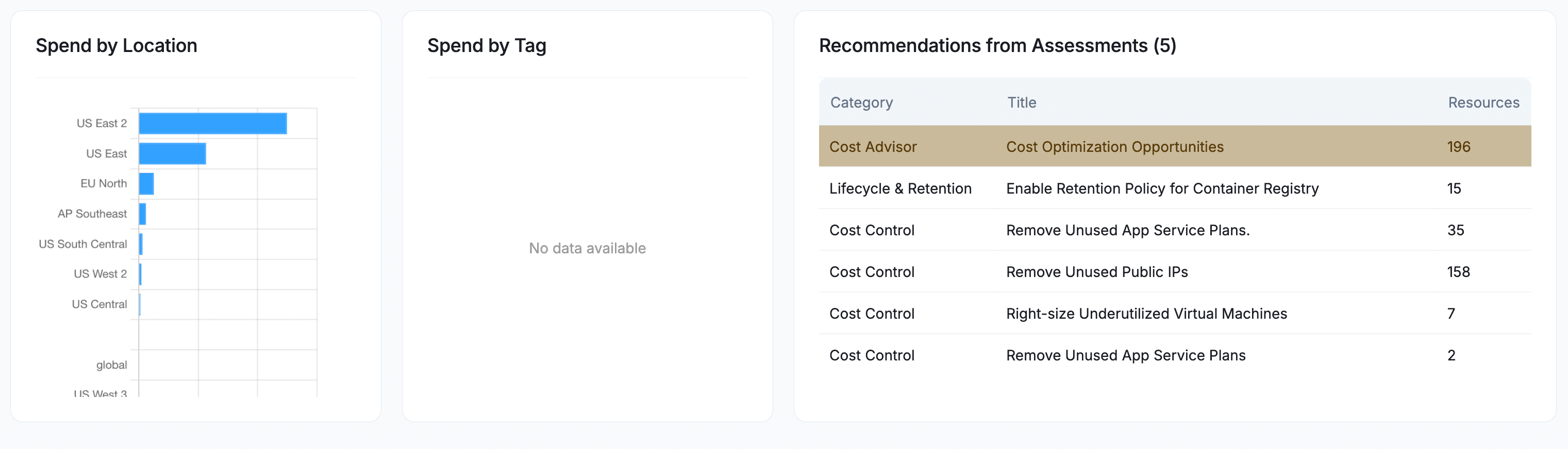Select the US West 2 spend bar
1568x449 pixels.
(141, 274)
